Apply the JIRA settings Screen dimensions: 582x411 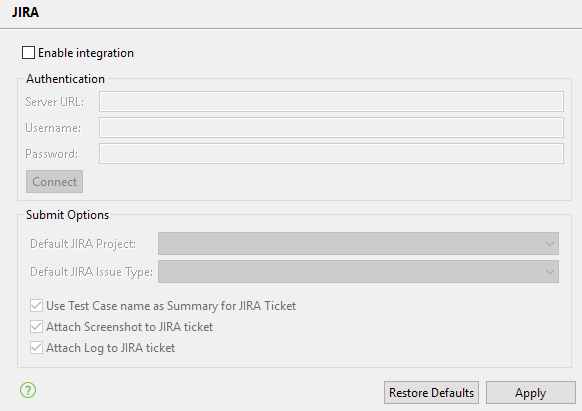[531, 392]
